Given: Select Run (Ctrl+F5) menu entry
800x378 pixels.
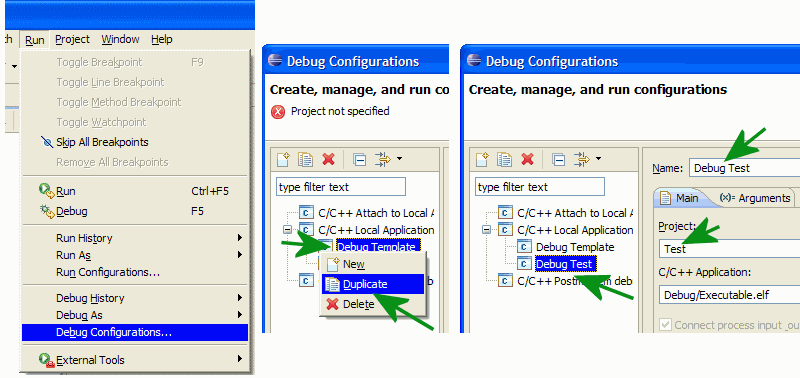Looking at the screenshot, I should pyautogui.click(x=135, y=191).
